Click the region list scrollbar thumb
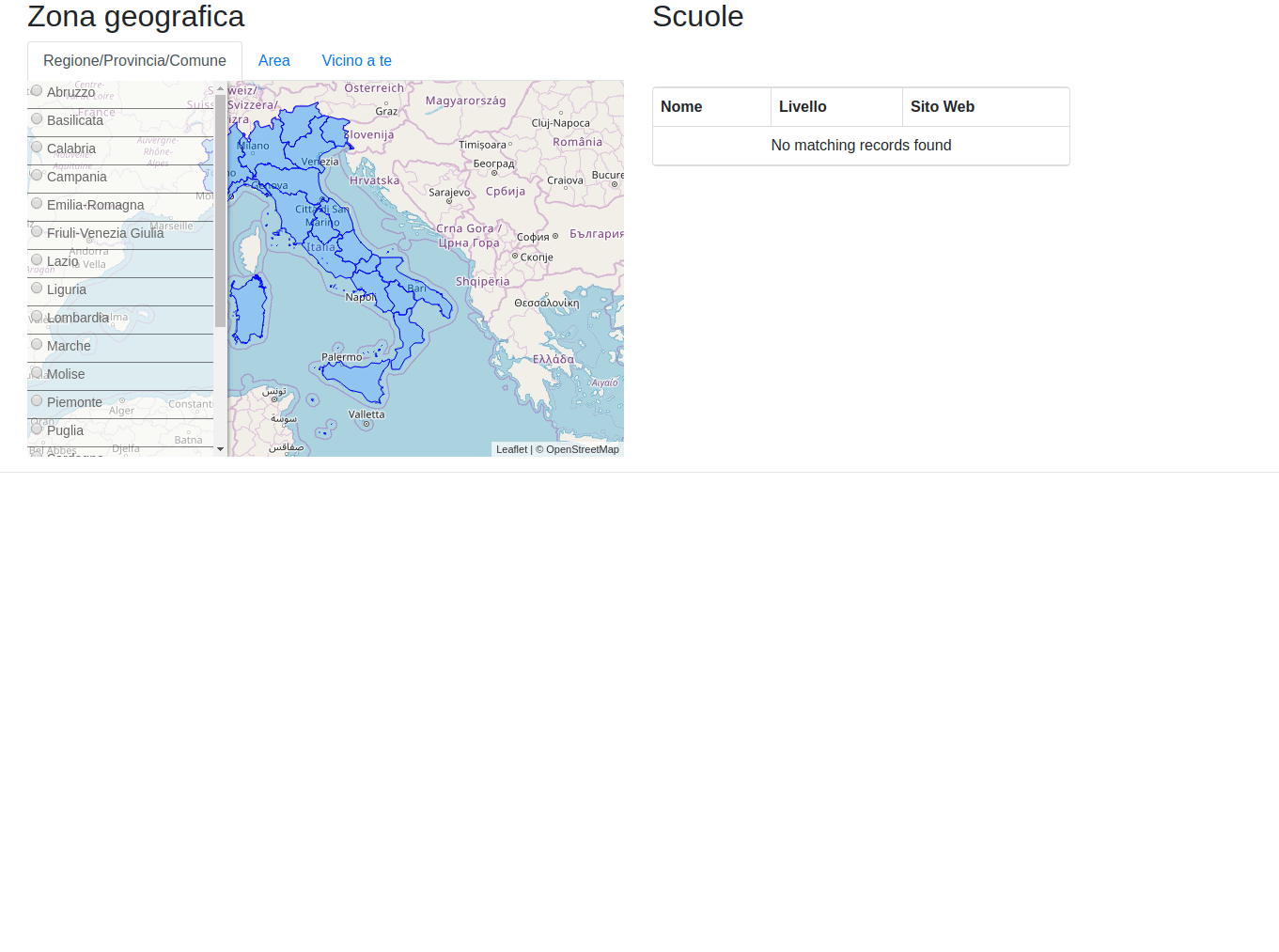Viewport: 1279px width, 952px height. 220,211
